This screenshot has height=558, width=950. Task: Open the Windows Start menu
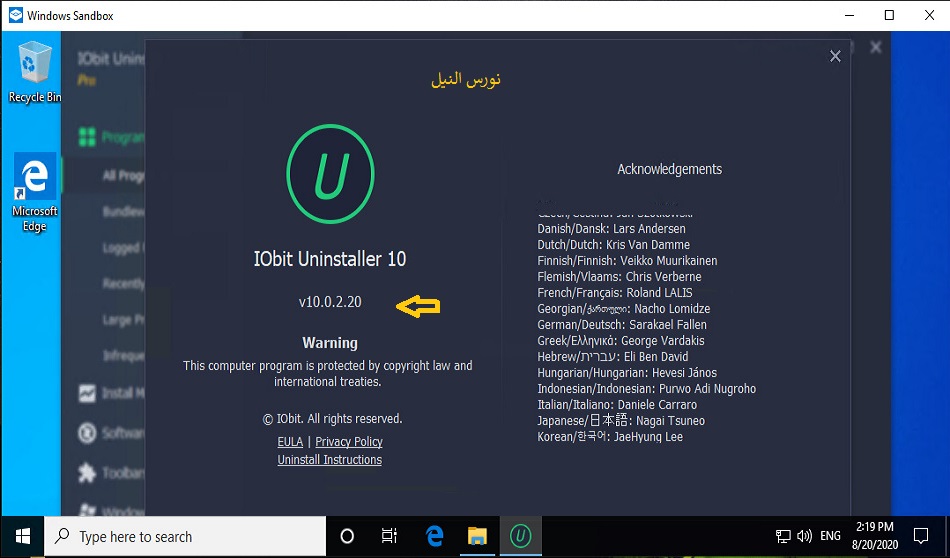[x=22, y=536]
